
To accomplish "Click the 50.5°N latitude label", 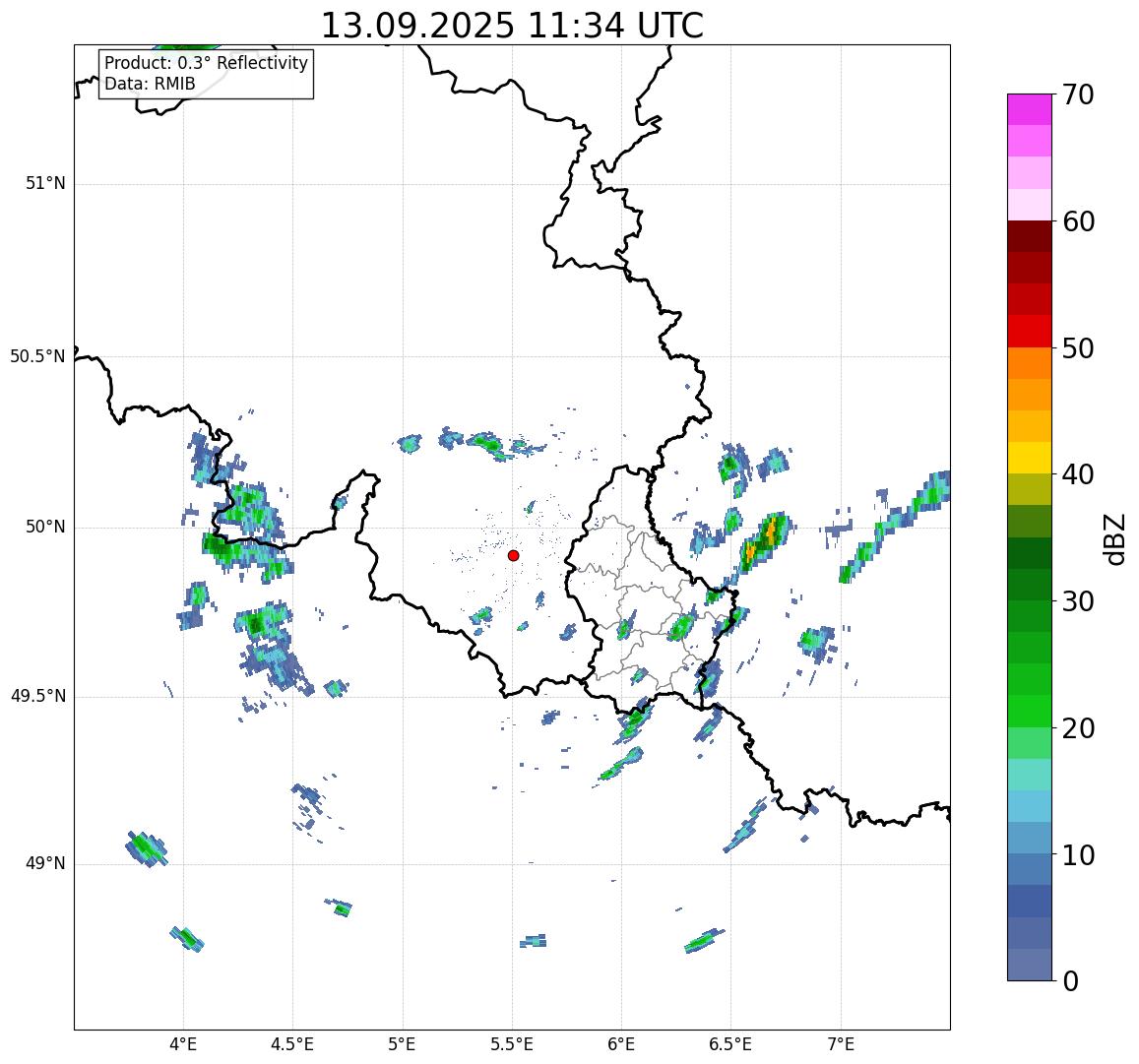I will click(37, 356).
